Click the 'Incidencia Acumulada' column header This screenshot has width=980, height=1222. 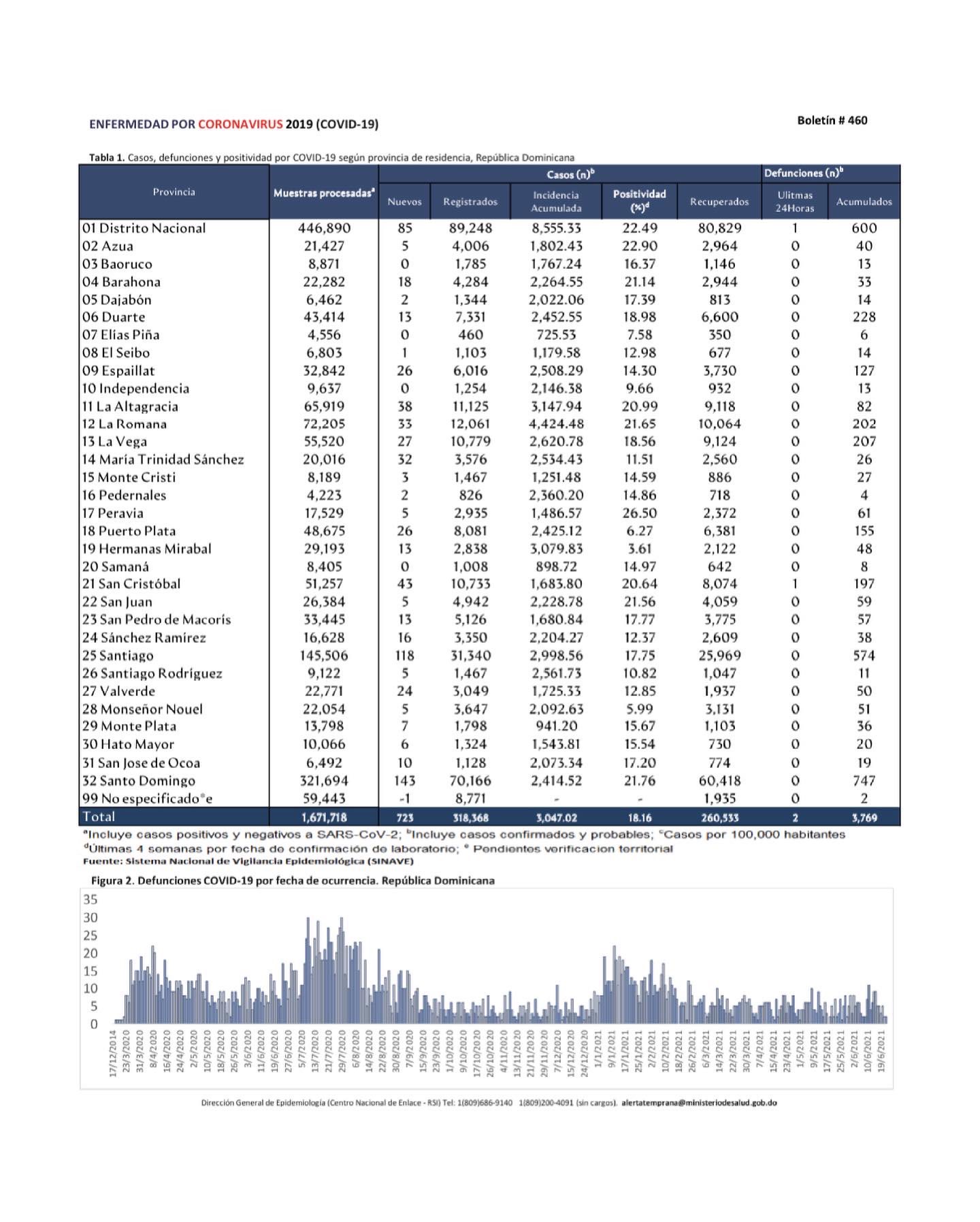[556, 202]
